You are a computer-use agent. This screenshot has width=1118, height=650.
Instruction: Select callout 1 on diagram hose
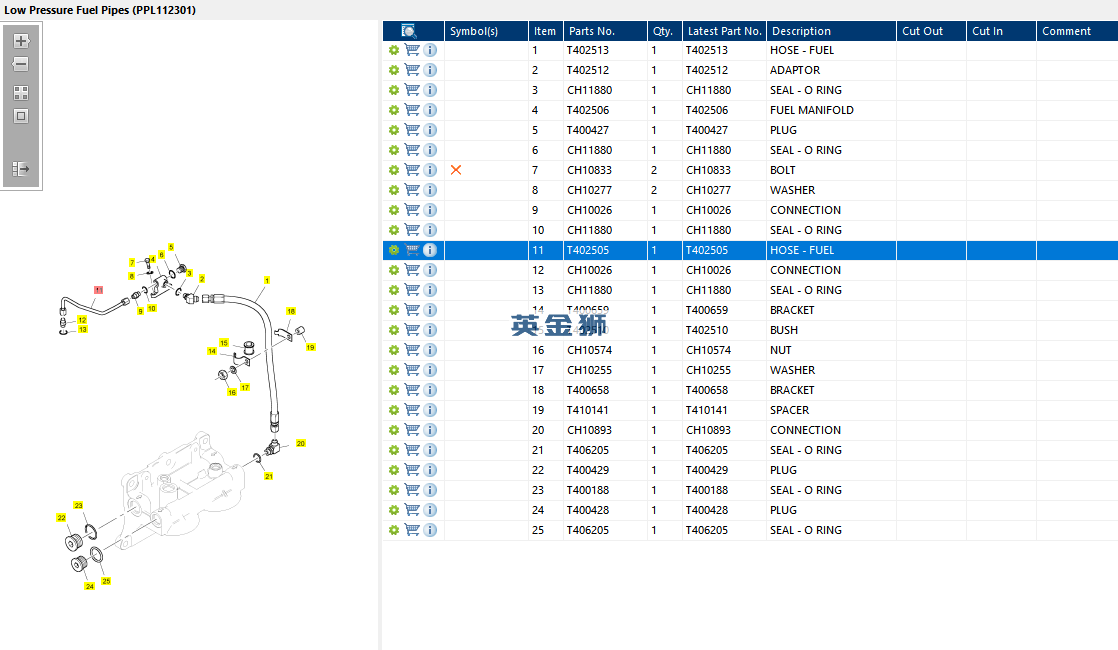coord(267,280)
